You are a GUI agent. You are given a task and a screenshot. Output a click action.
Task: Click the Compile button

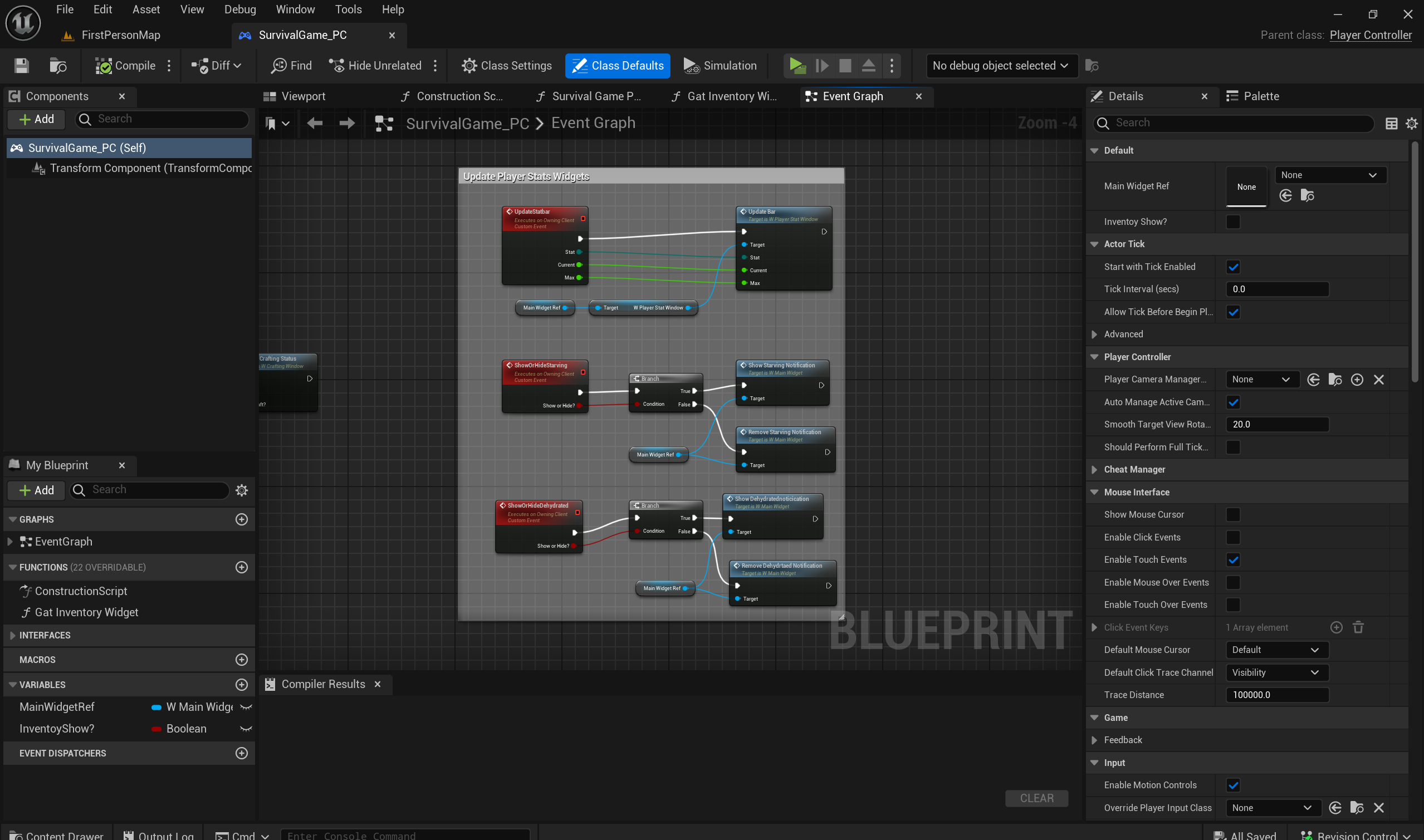click(126, 66)
